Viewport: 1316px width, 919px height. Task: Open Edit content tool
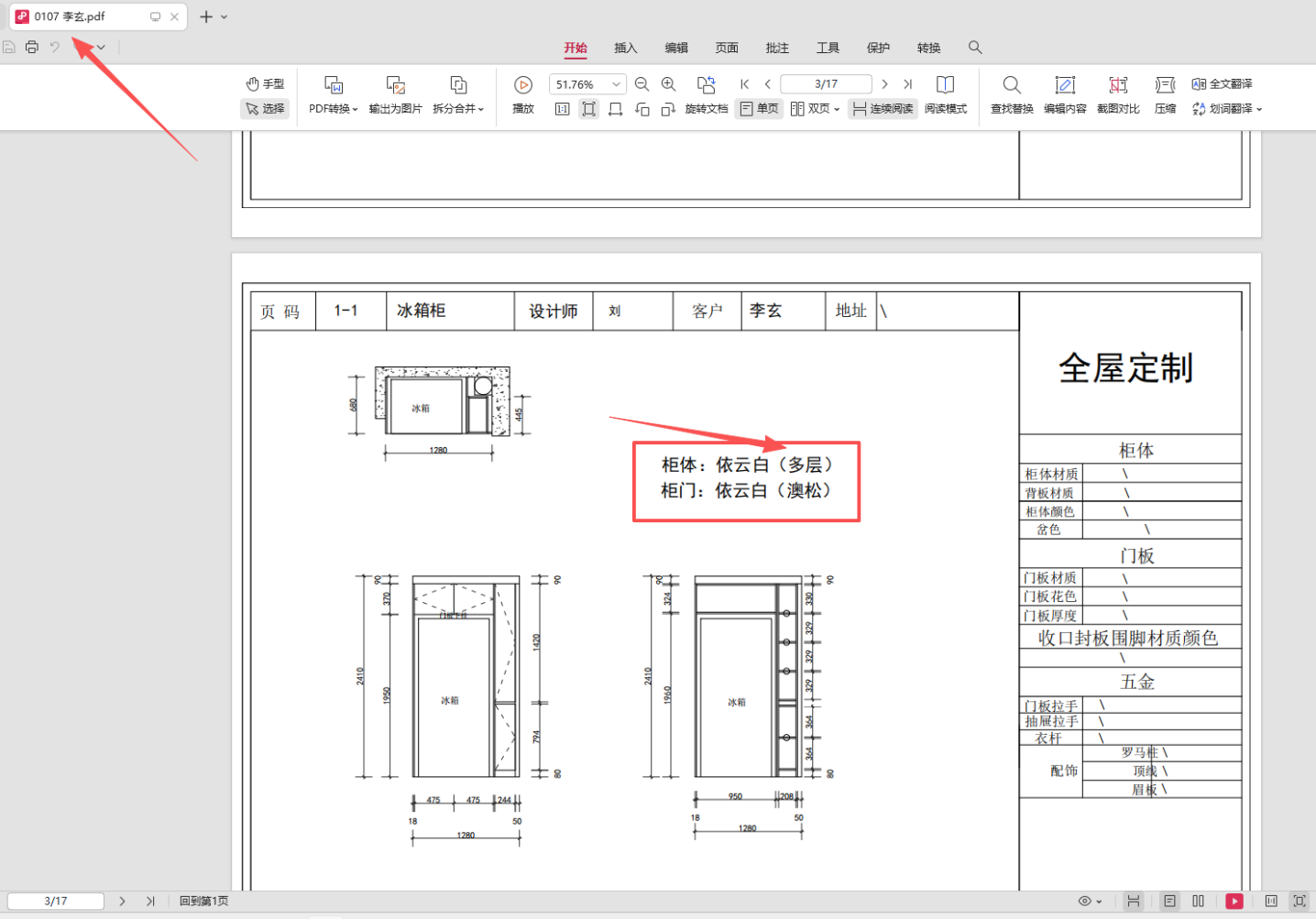1064,85
